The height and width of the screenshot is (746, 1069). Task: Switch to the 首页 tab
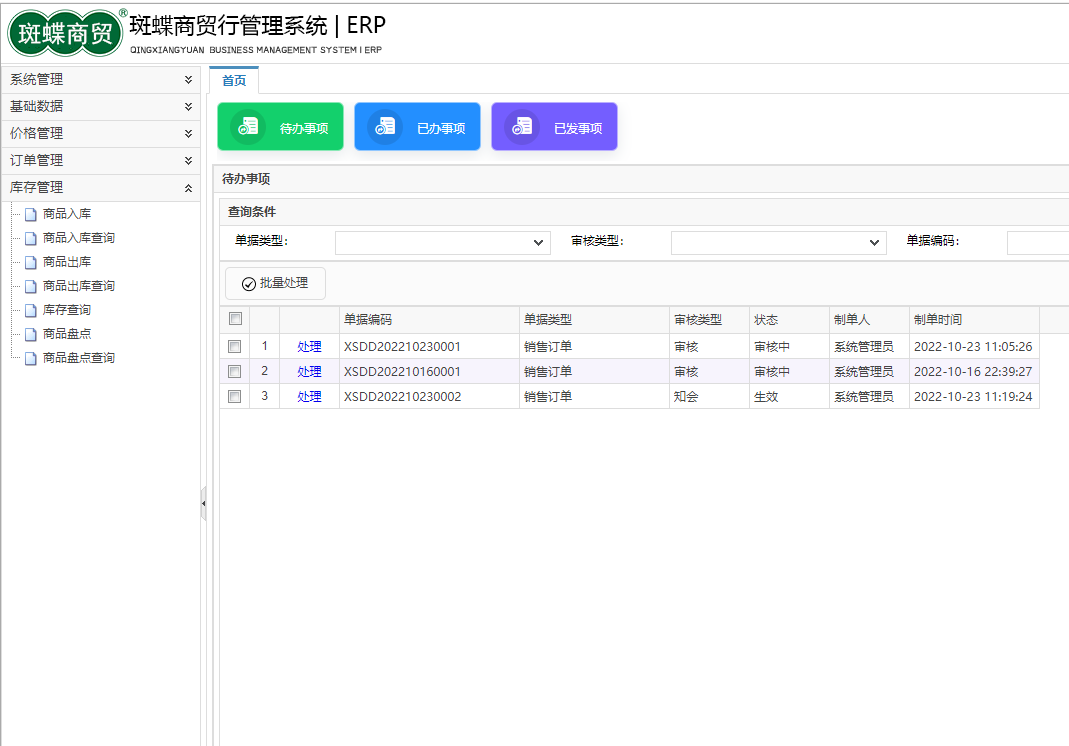tap(234, 80)
